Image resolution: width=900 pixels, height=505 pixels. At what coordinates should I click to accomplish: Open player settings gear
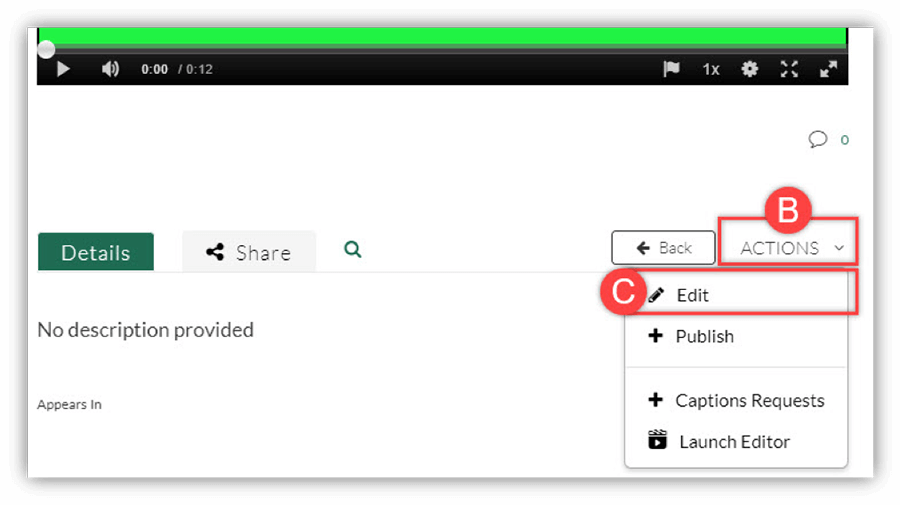tap(750, 69)
